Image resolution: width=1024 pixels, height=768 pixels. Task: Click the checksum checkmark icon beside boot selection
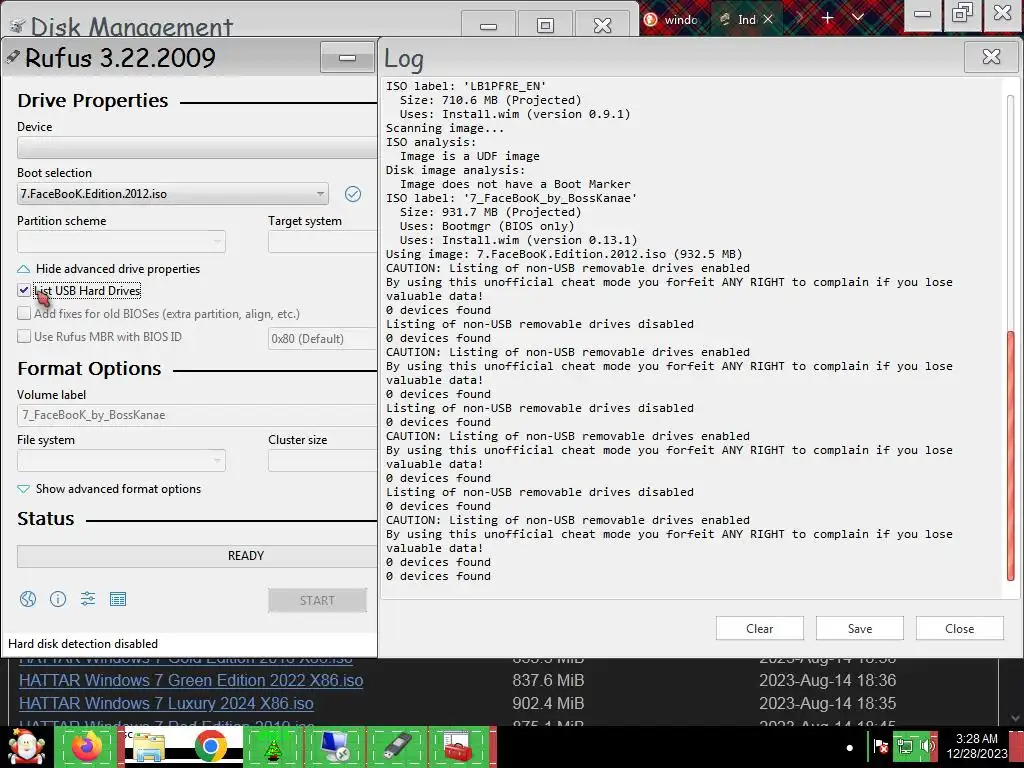pos(353,194)
